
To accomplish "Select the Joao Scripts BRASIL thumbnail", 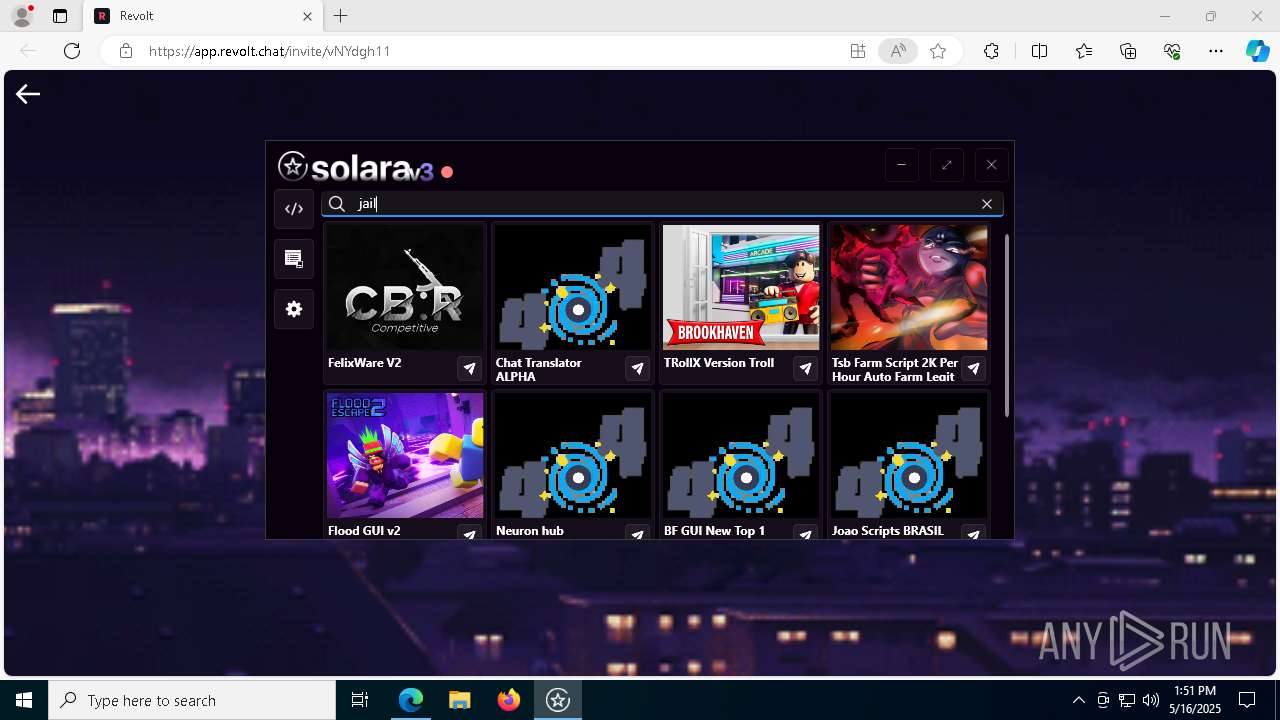I will pyautogui.click(x=909, y=456).
